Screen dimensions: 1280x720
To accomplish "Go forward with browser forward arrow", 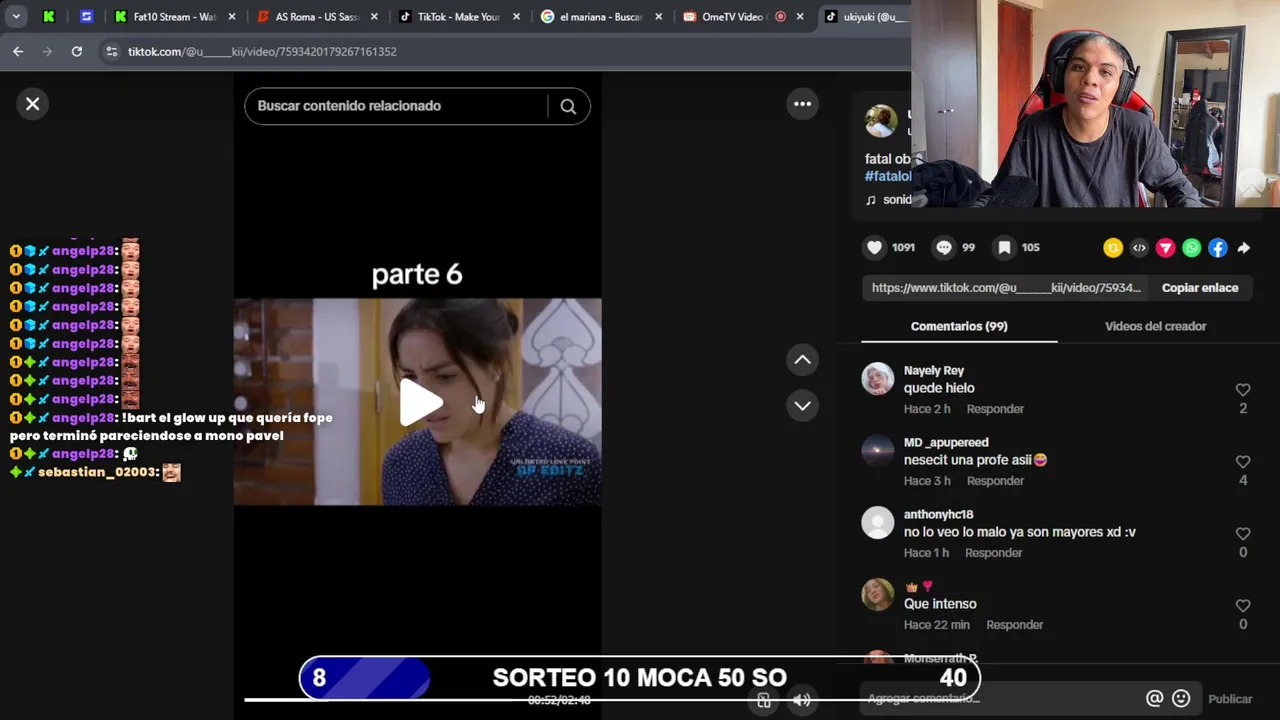I will coord(47,51).
